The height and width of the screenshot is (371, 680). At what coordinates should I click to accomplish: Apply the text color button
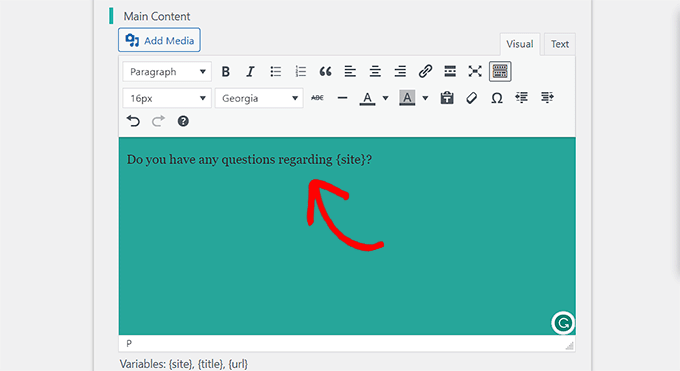coord(367,98)
